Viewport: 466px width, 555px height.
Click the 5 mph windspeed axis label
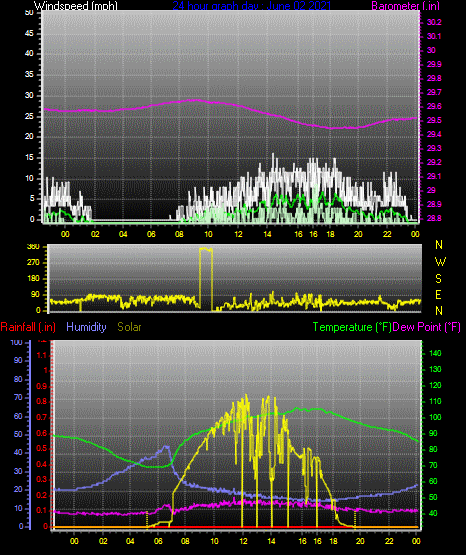32,199
